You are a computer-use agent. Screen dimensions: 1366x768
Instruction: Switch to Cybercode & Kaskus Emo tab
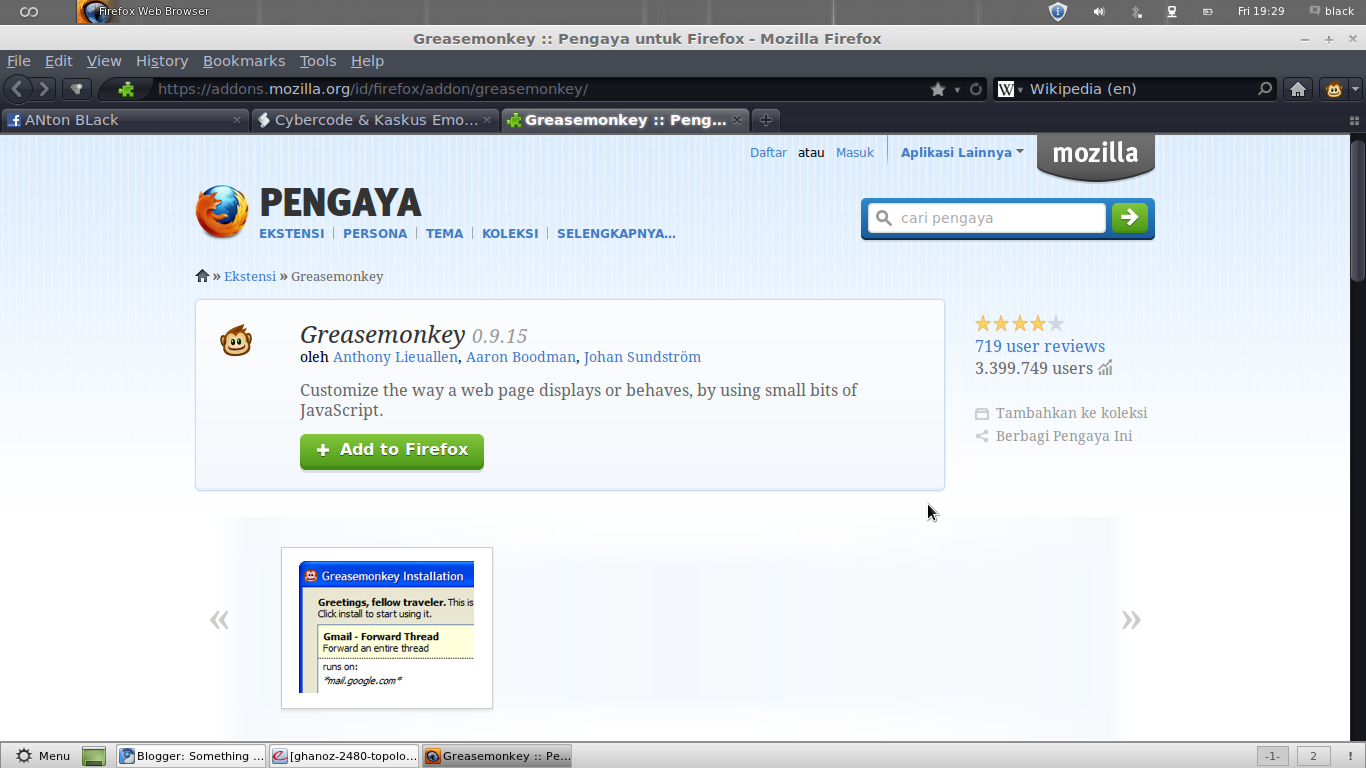pyautogui.click(x=375, y=120)
